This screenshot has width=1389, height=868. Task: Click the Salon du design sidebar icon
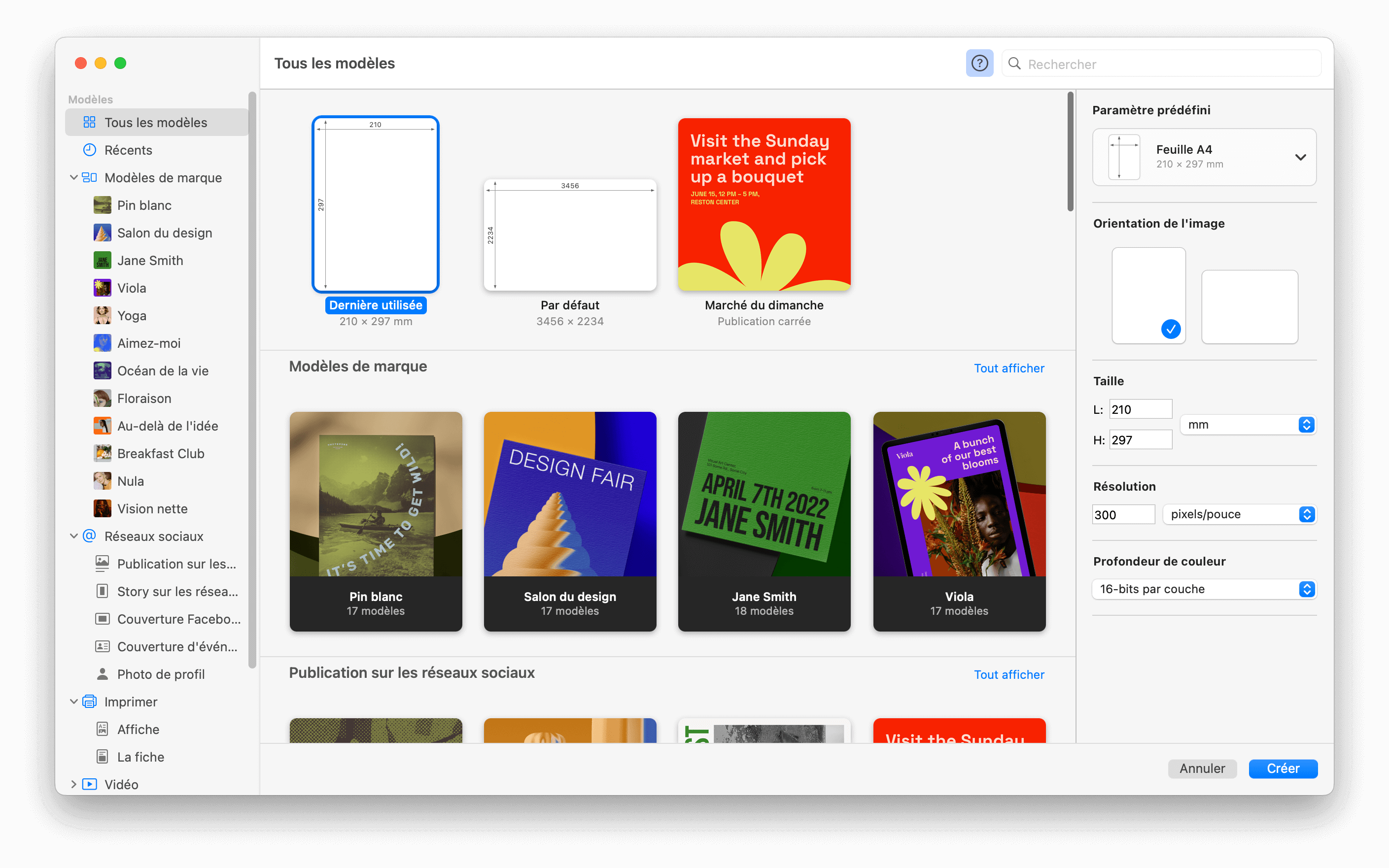click(x=102, y=233)
